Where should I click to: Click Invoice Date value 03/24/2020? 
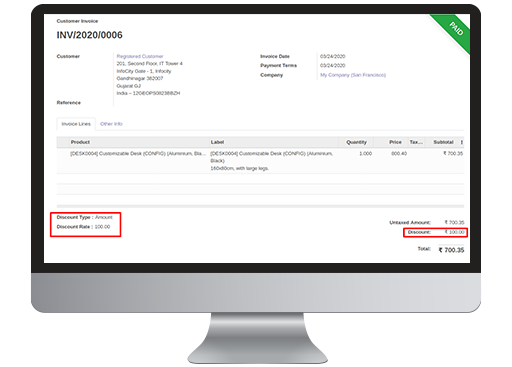(333, 56)
